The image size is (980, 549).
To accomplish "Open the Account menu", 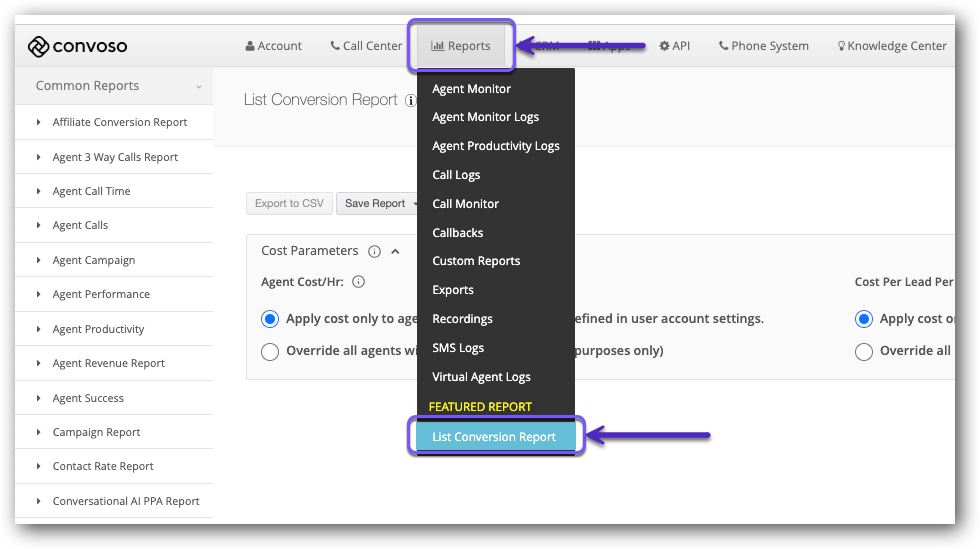I will [273, 46].
